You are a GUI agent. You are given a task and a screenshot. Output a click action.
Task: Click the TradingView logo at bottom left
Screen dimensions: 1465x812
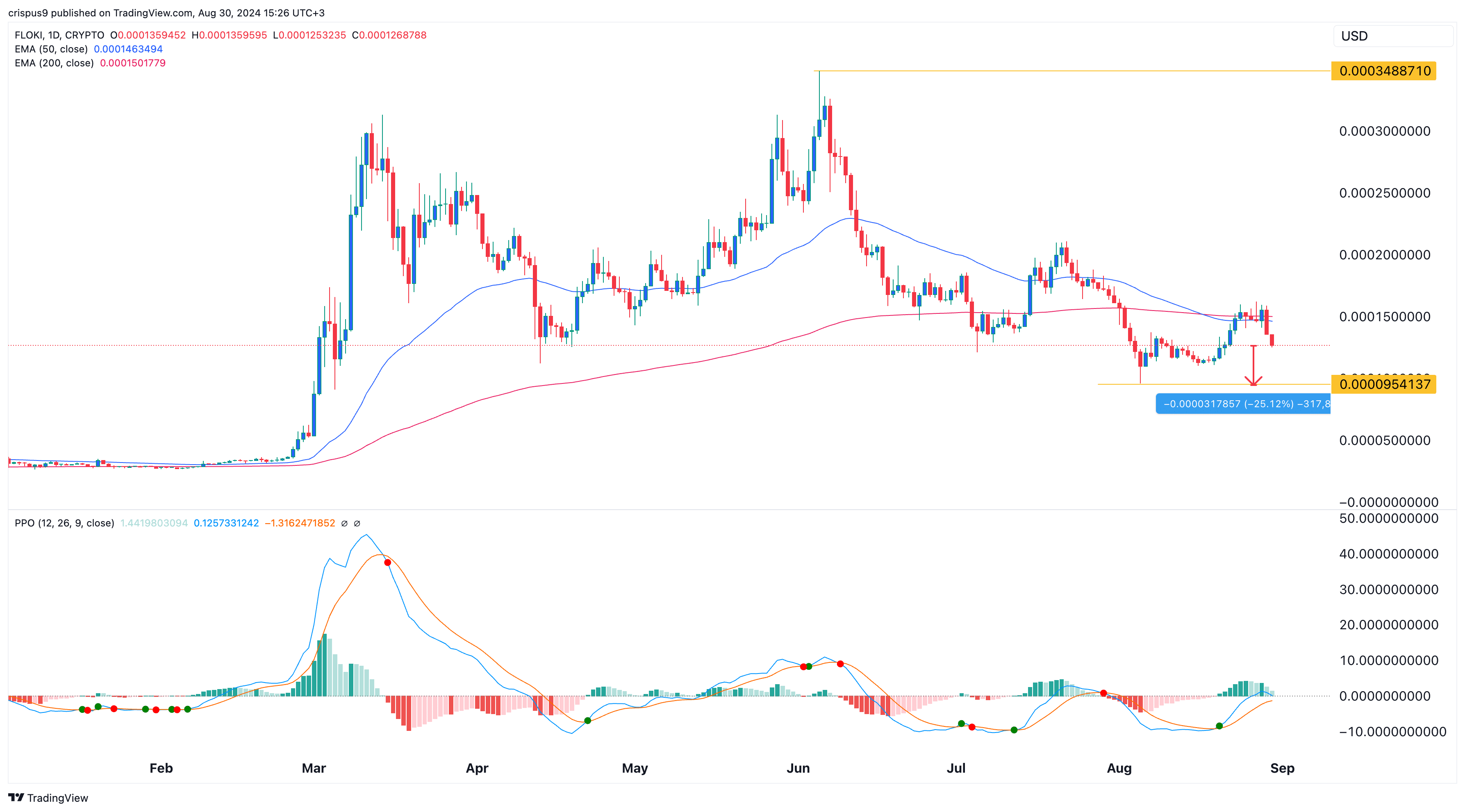(48, 798)
